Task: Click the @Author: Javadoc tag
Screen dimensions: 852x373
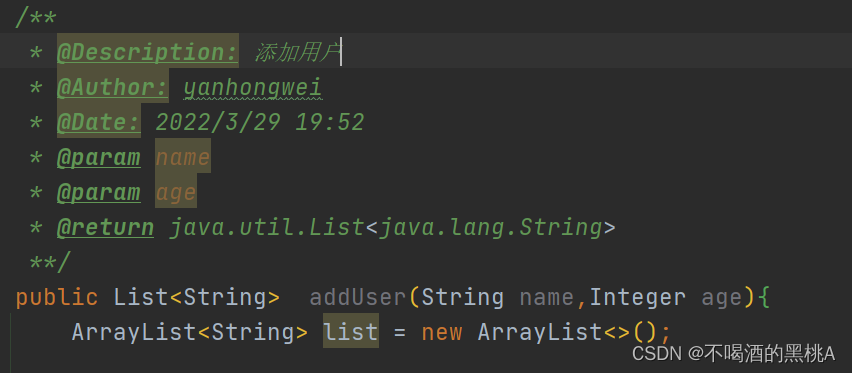Action: click(x=113, y=88)
